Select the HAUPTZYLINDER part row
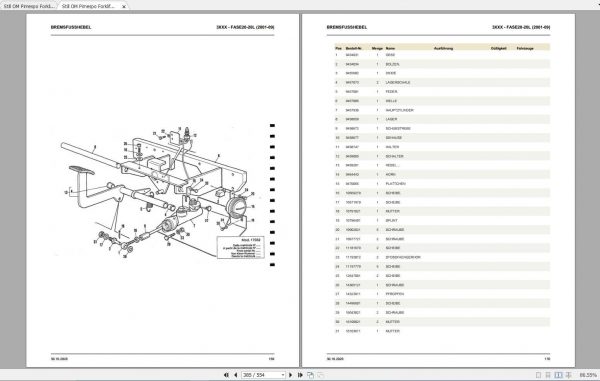This screenshot has width=600, height=381. [442, 110]
